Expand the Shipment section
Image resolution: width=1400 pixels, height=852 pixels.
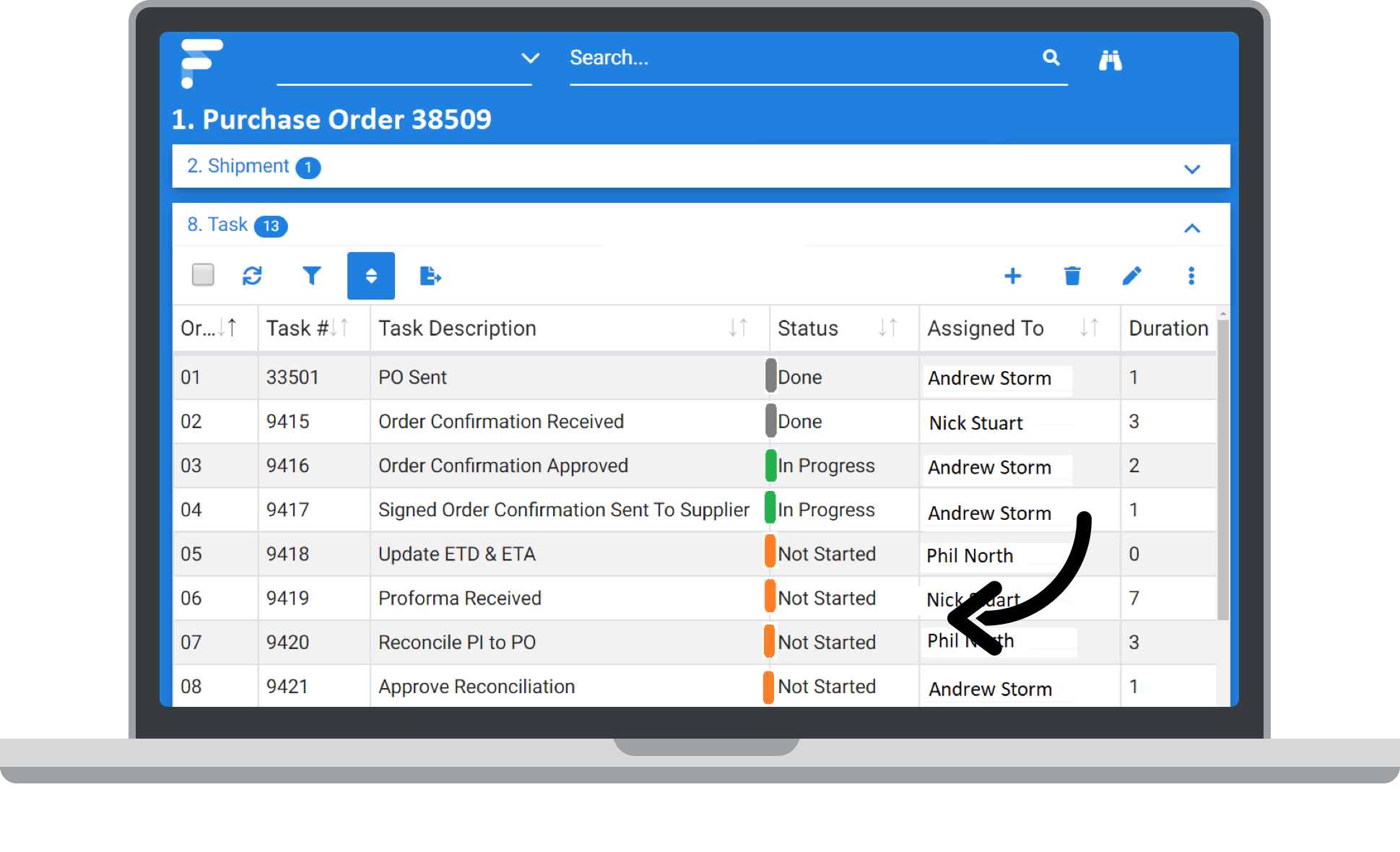pos(1192,168)
